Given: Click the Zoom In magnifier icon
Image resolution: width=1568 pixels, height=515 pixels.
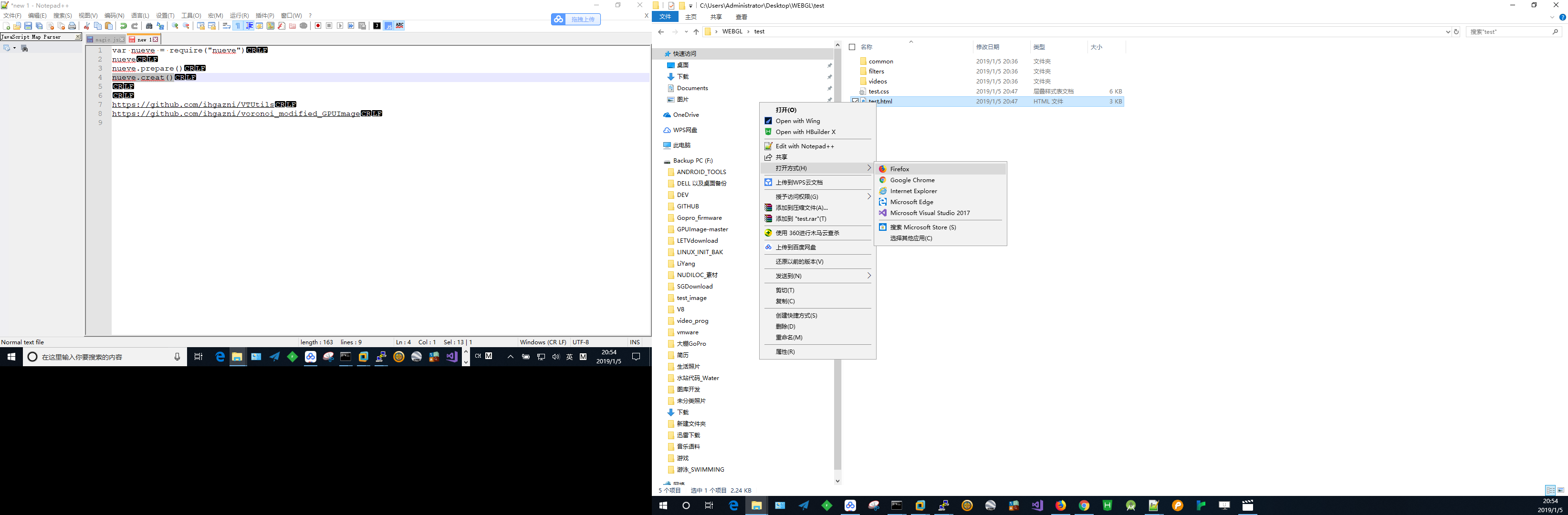Looking at the screenshot, I should tap(175, 26).
